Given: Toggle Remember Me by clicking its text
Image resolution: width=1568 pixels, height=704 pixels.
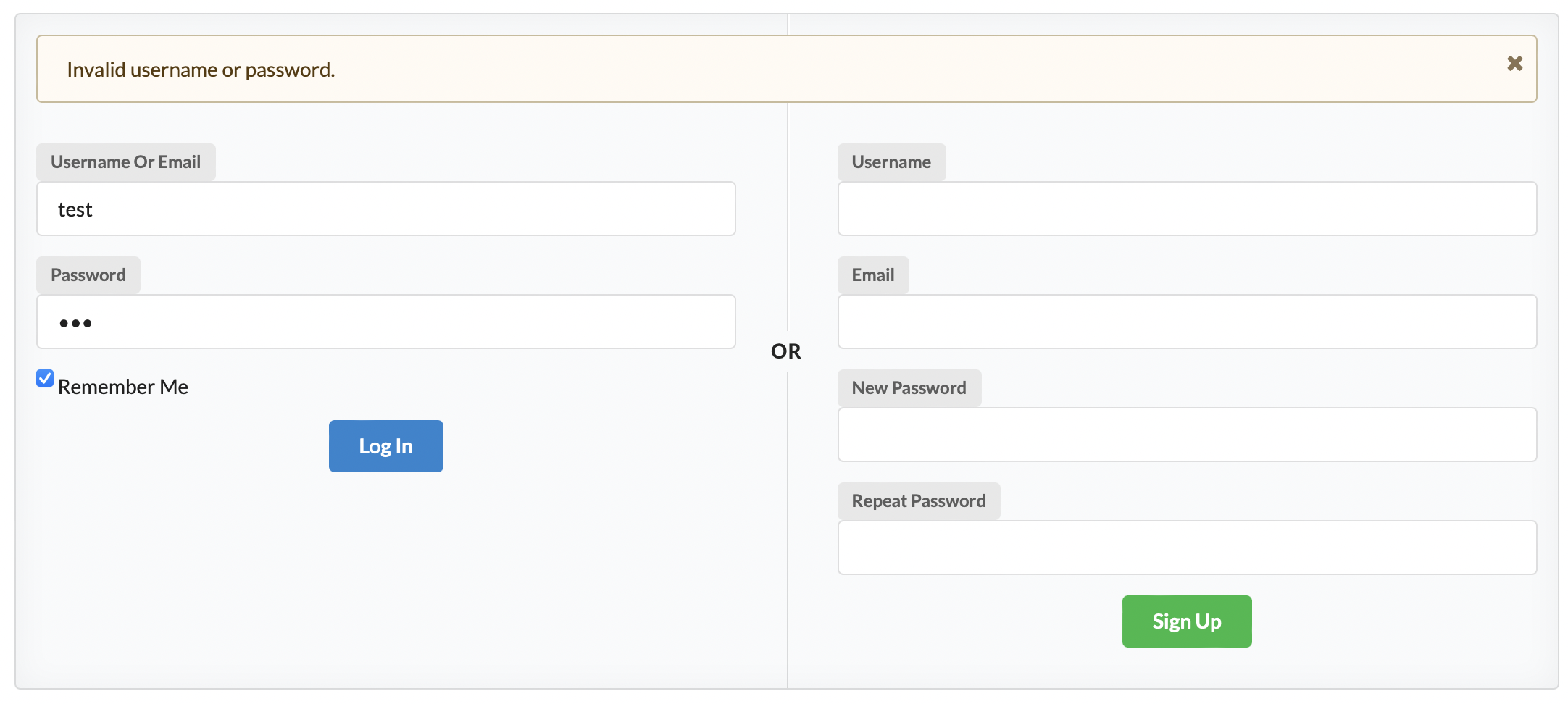Looking at the screenshot, I should point(122,386).
